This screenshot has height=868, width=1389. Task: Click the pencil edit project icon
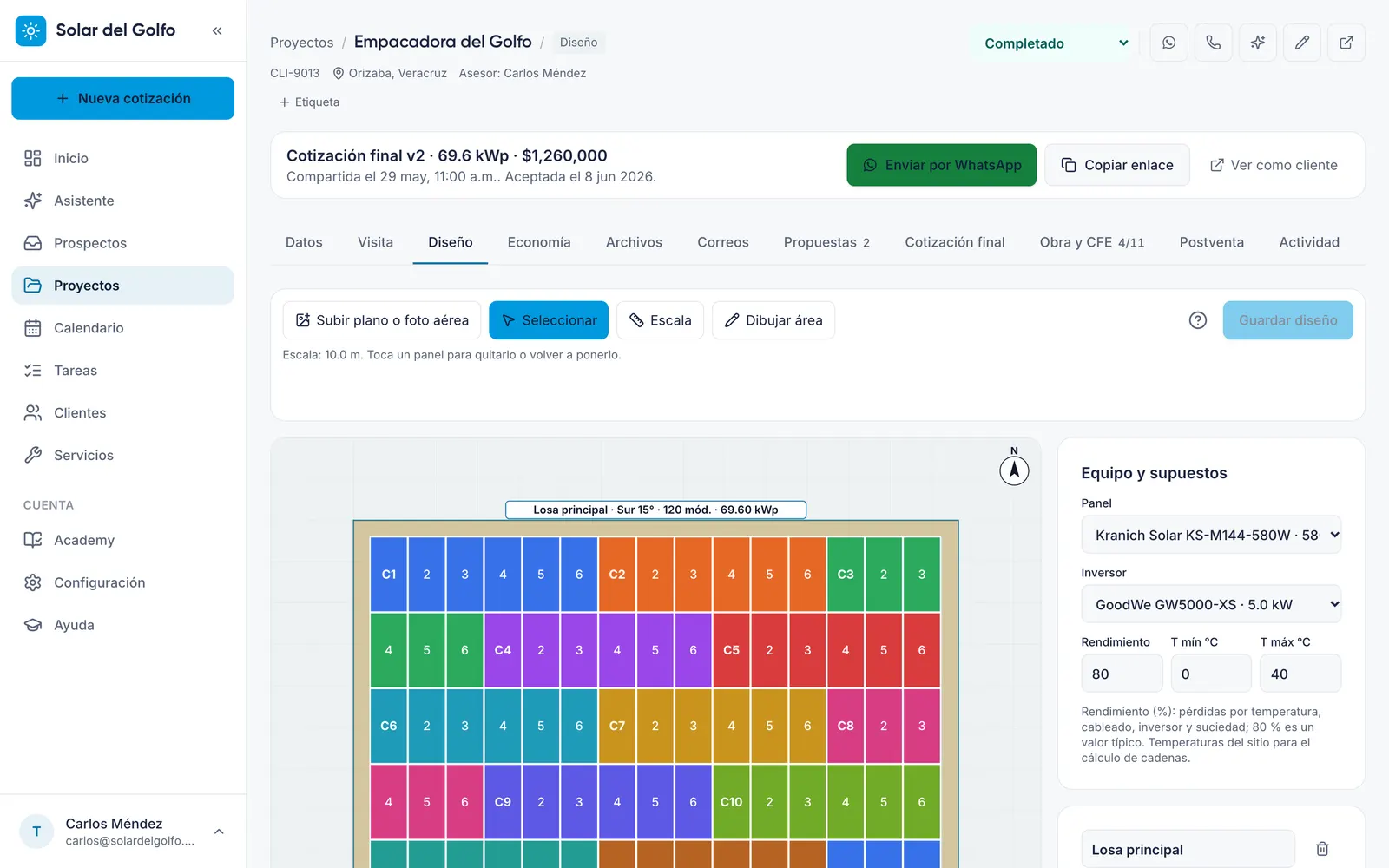[x=1301, y=43]
